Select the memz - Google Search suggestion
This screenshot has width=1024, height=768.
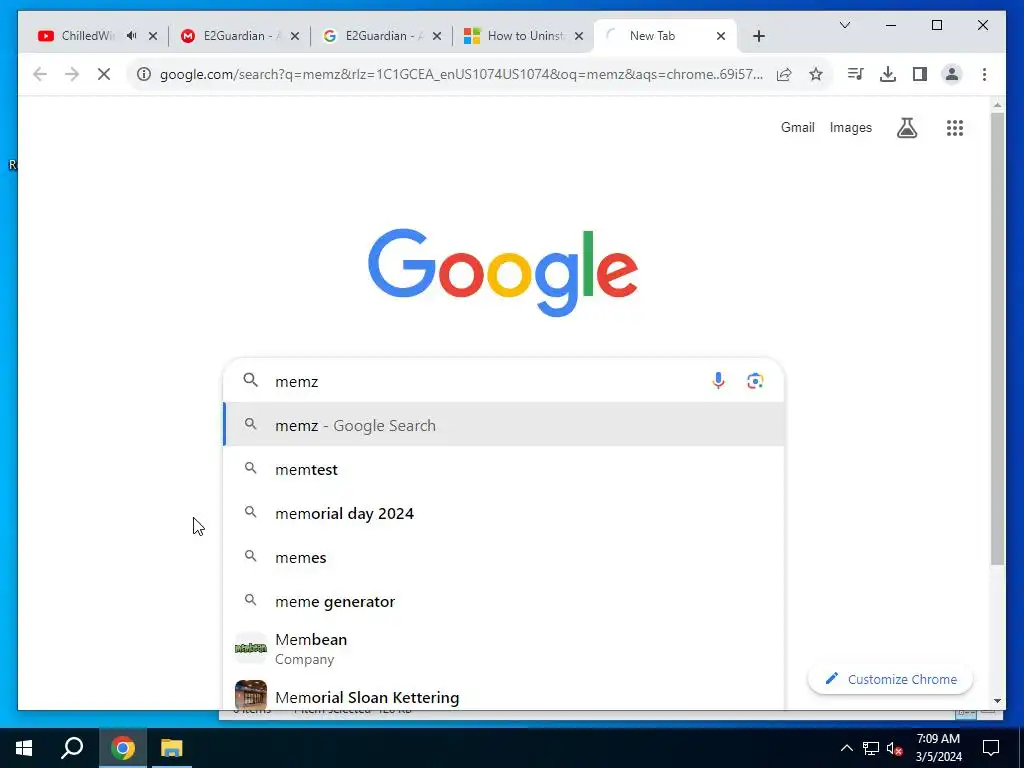point(504,425)
